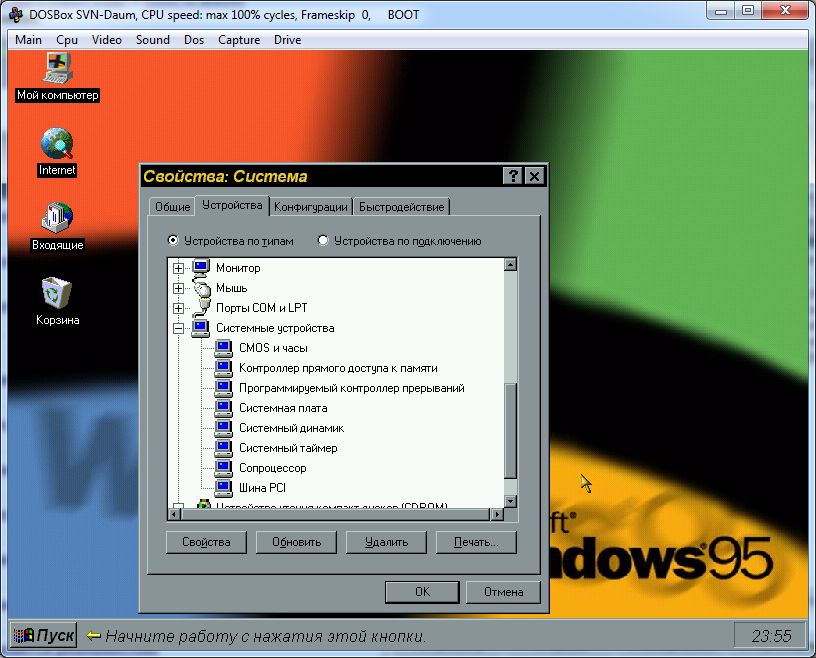Screen dimensions: 816x658
Task: Select Устройства по типам radio button
Action: coord(173,241)
